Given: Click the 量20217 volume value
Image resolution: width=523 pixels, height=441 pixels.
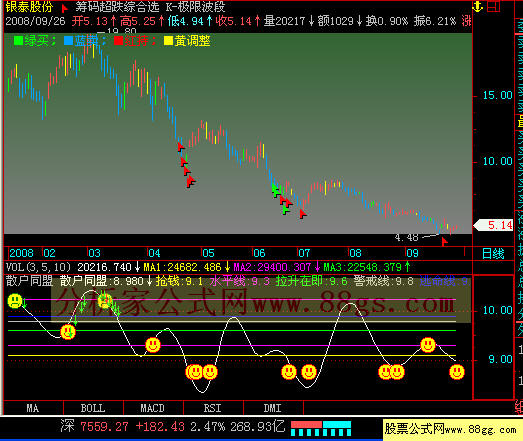Looking at the screenshot, I should pyautogui.click(x=285, y=21).
